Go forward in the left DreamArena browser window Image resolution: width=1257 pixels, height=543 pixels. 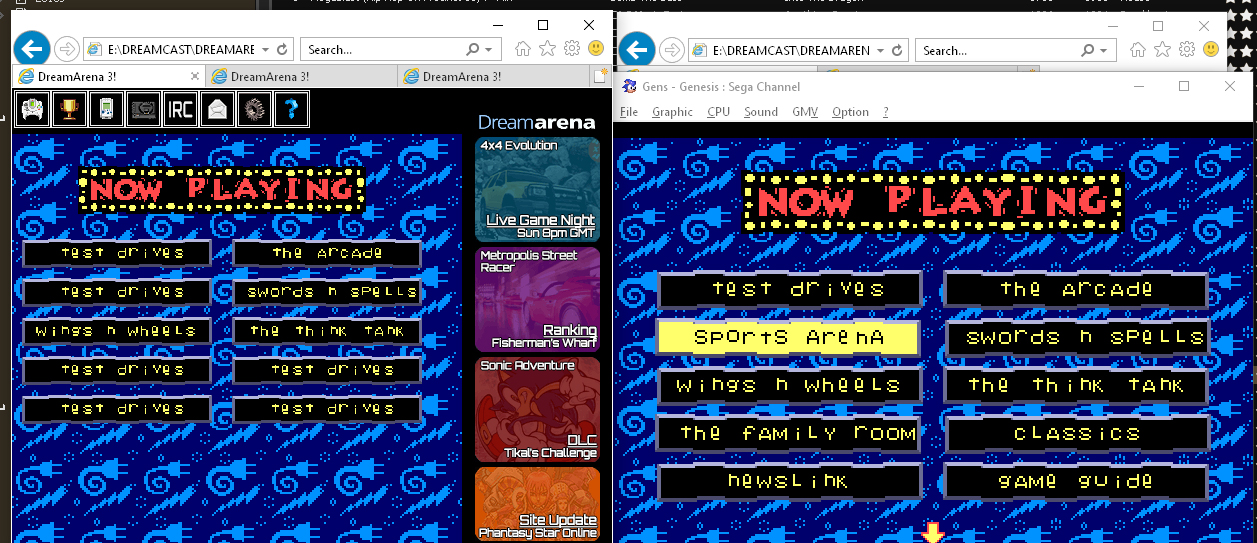pyautogui.click(x=67, y=48)
